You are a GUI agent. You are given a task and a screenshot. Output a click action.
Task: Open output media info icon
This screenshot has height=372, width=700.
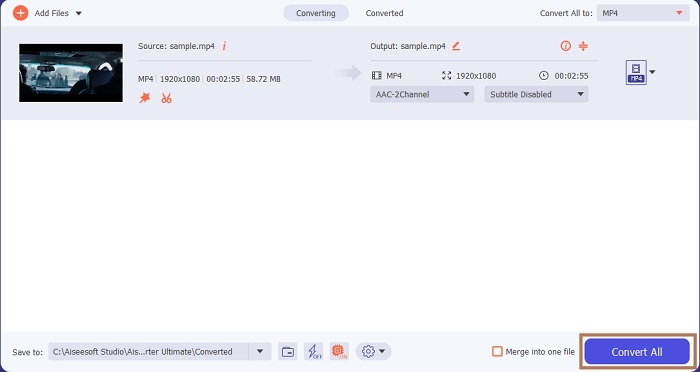566,46
